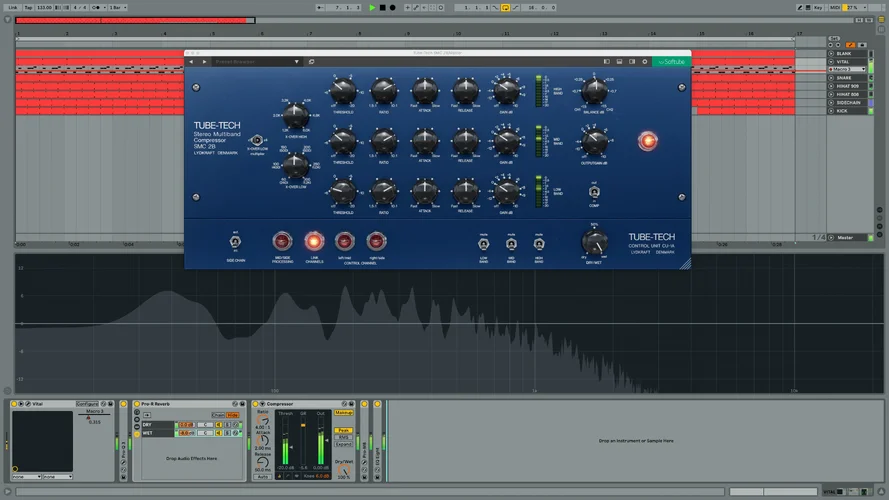Viewport: 889px width, 500px height.
Task: Click the Mid/Side Processing lamp button
Action: [x=282, y=241]
